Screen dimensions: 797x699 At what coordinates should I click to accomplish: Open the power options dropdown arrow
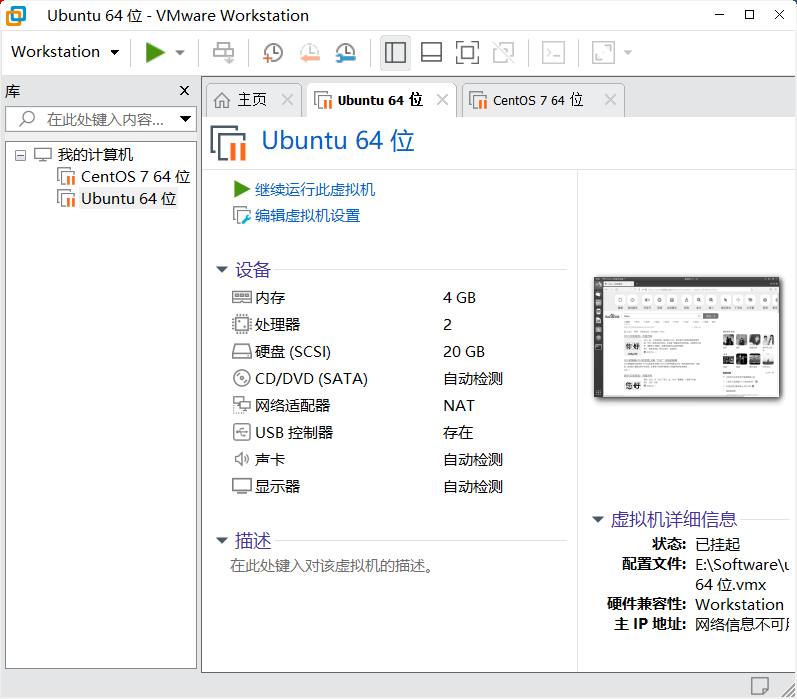coord(180,52)
